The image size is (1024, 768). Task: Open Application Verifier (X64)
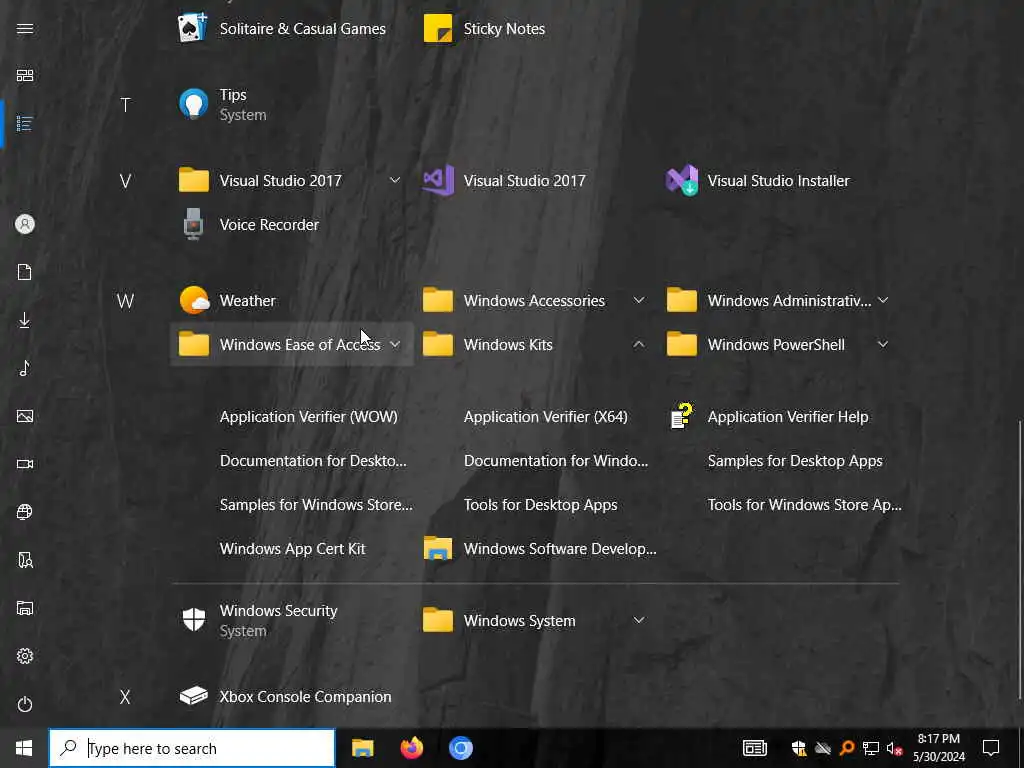tap(535, 417)
